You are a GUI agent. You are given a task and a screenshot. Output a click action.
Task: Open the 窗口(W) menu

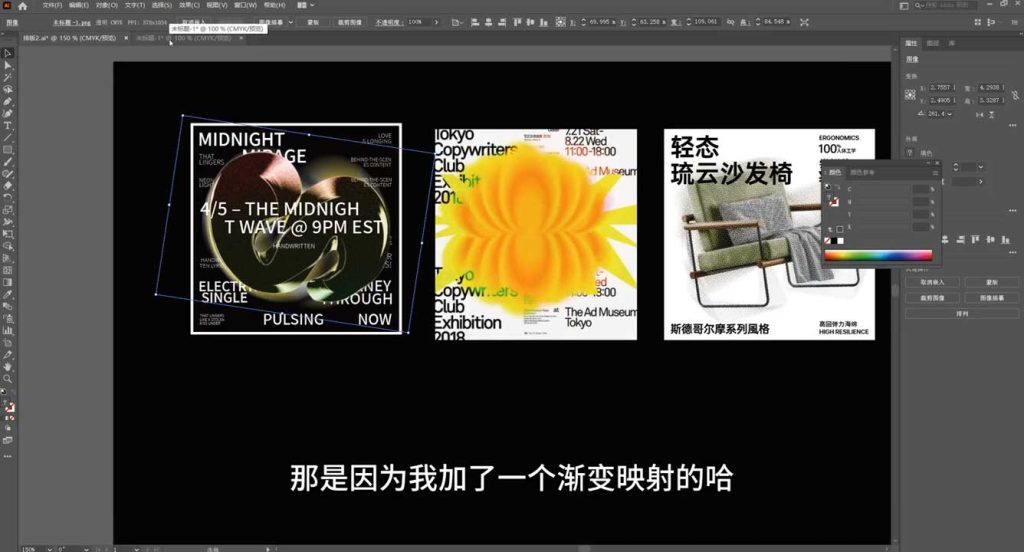[x=245, y=5]
